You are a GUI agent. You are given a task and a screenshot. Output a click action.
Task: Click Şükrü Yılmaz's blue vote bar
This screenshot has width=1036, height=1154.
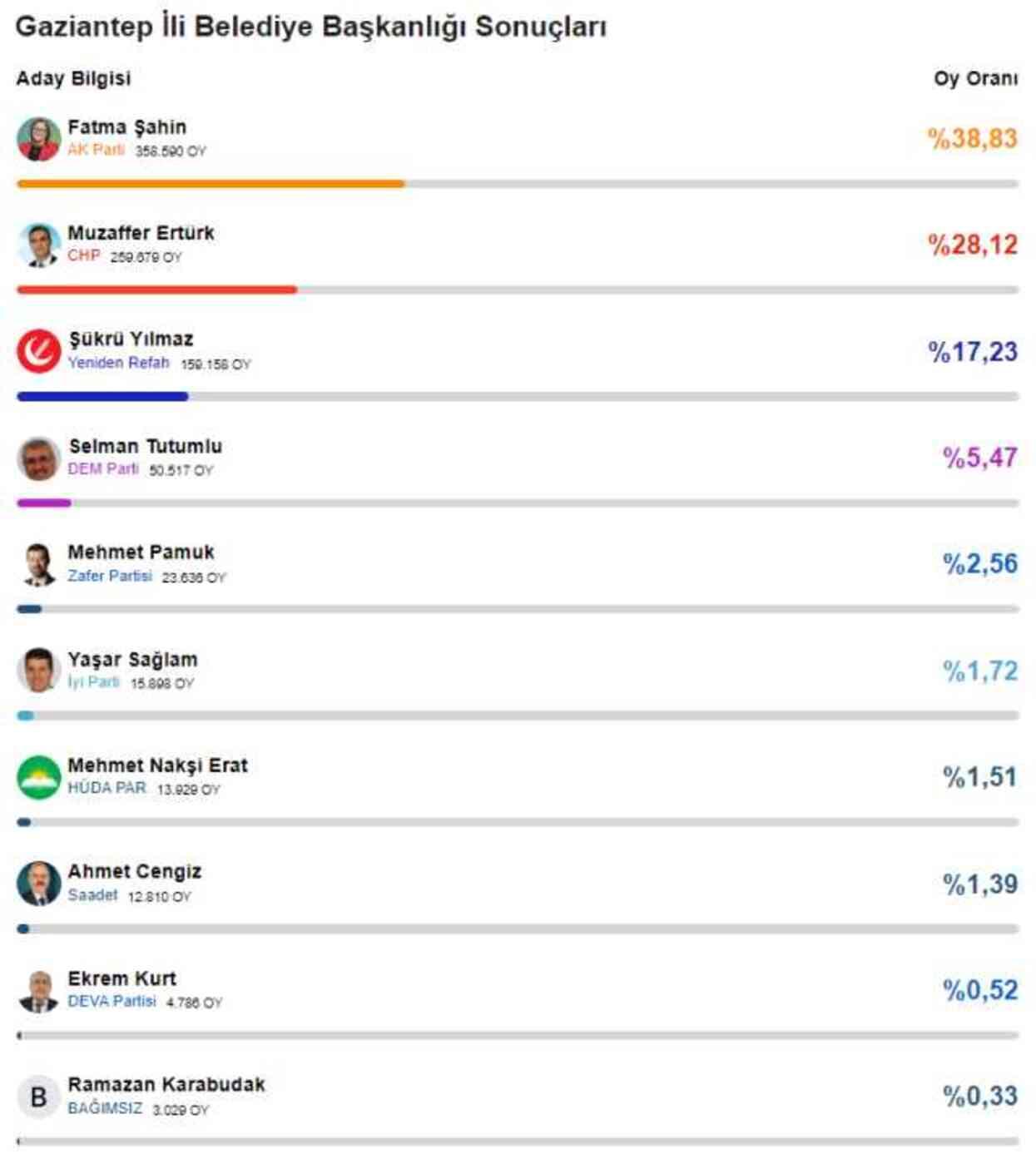pos(102,397)
